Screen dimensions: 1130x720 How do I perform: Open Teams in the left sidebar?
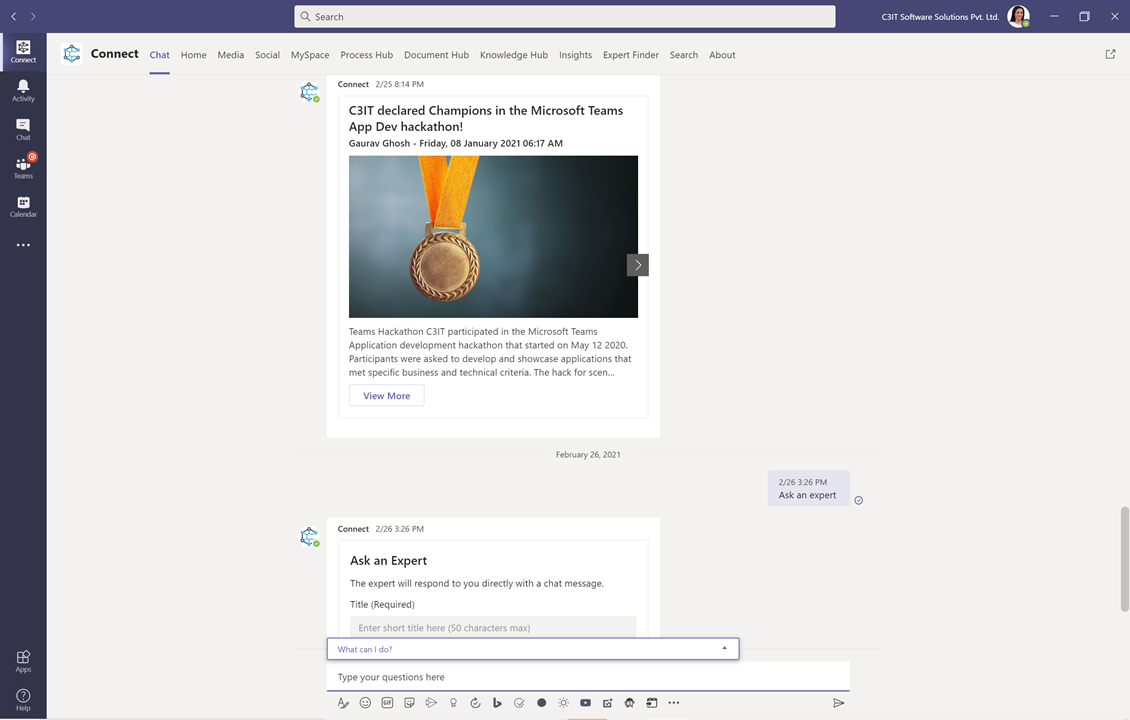pyautogui.click(x=23, y=167)
